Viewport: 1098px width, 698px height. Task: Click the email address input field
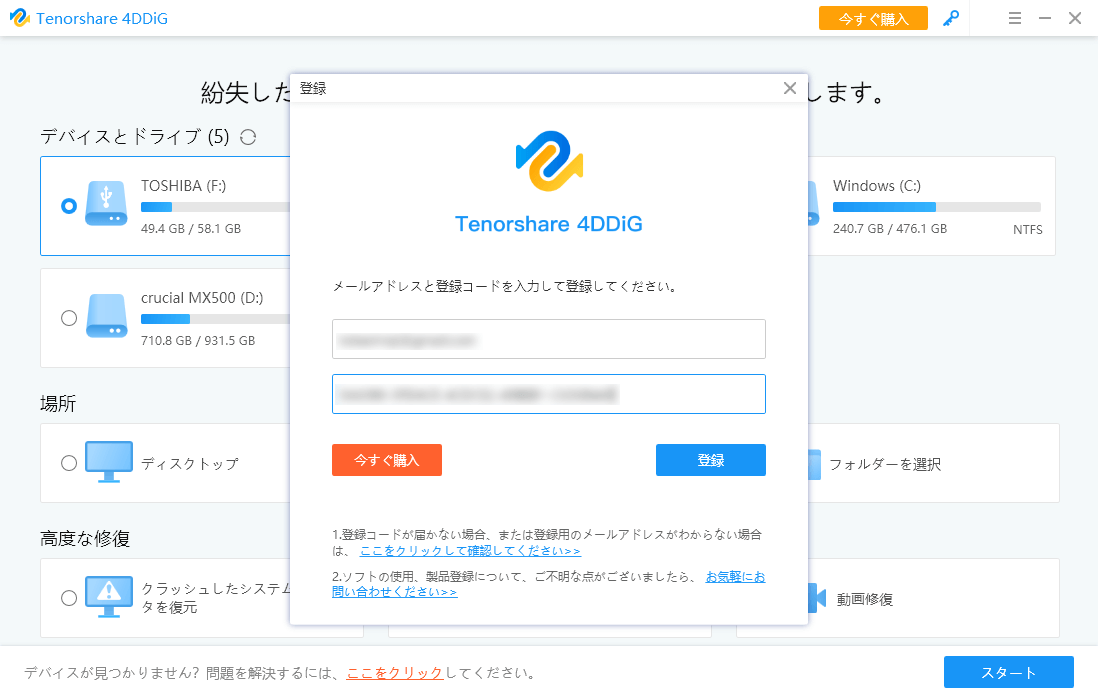549,339
